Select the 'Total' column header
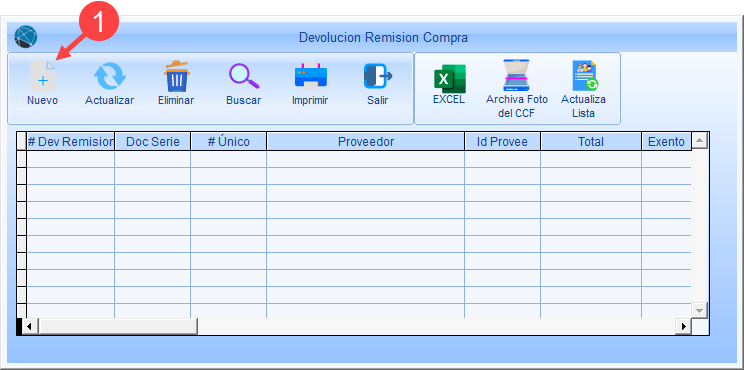The image size is (744, 370). [591, 141]
